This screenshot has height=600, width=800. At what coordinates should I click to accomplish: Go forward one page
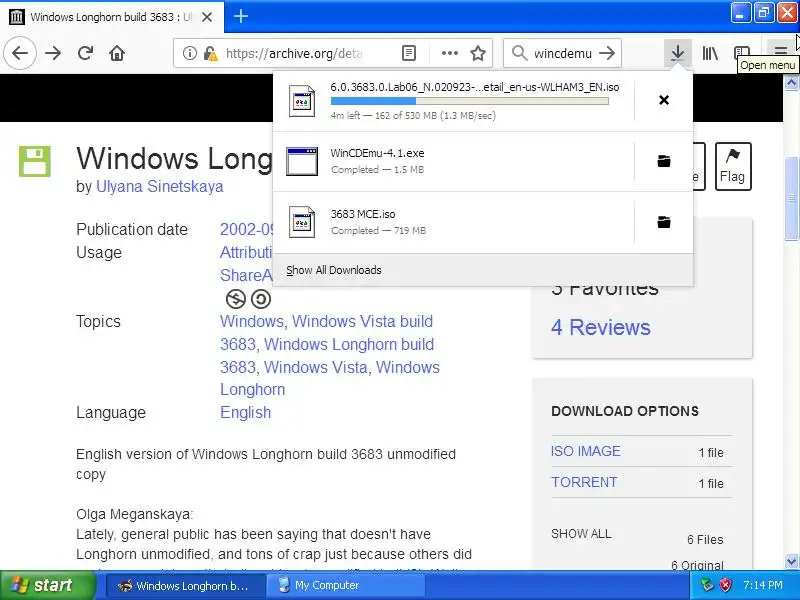(53, 53)
